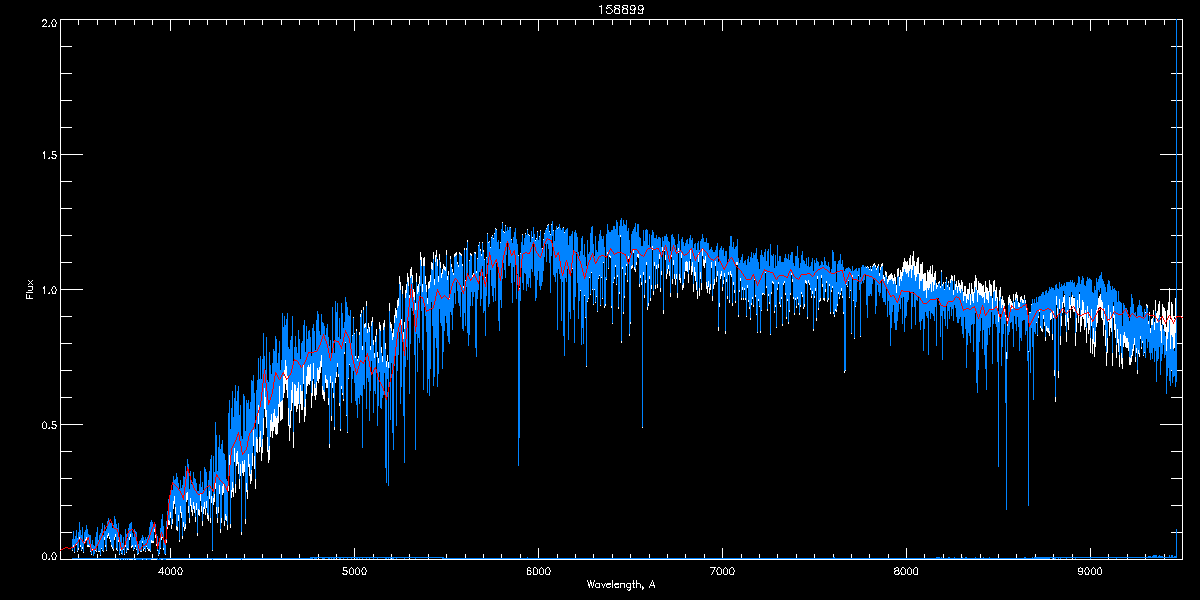Select the 5000 wavelength tick label

click(x=354, y=571)
